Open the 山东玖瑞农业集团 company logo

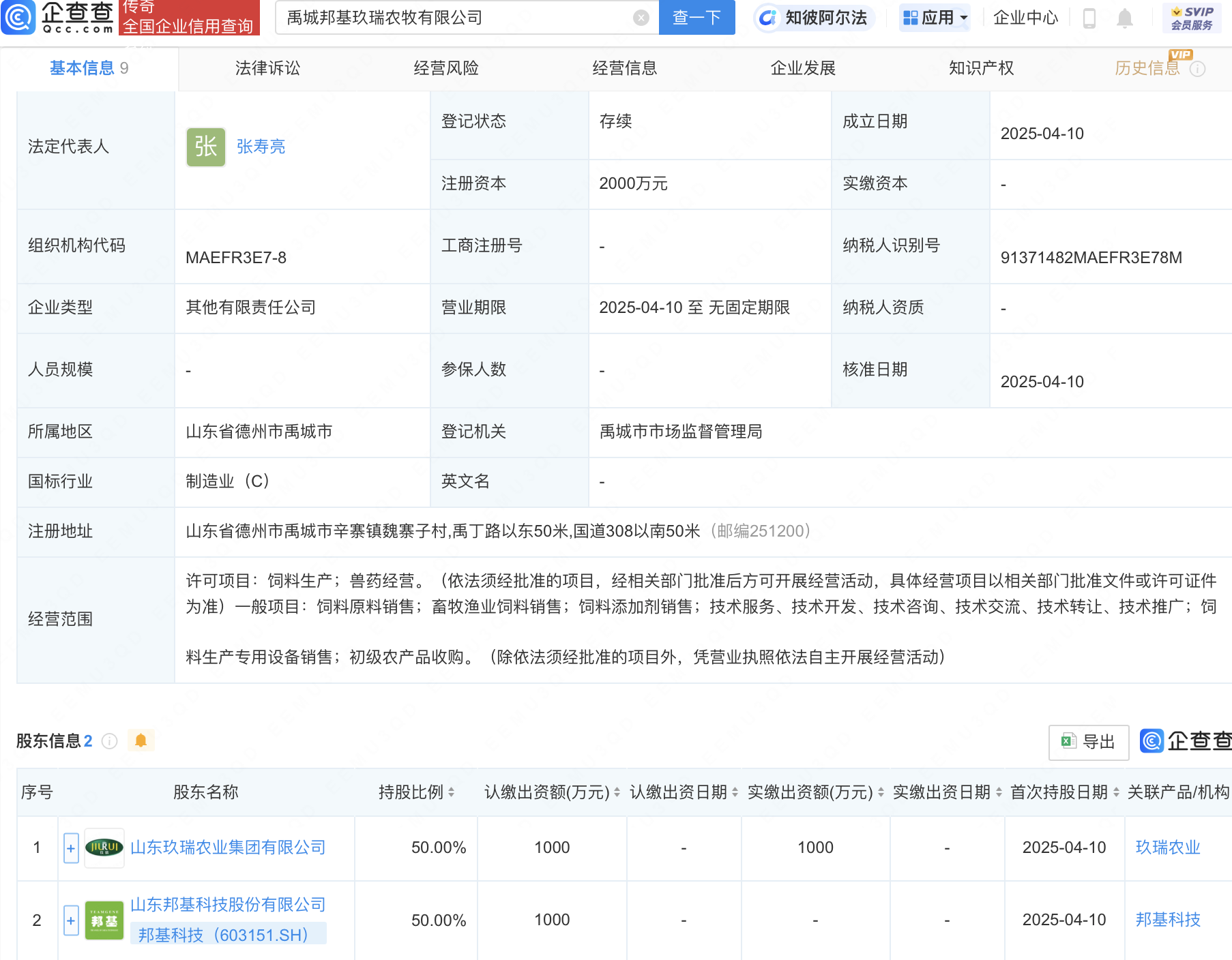(x=104, y=847)
